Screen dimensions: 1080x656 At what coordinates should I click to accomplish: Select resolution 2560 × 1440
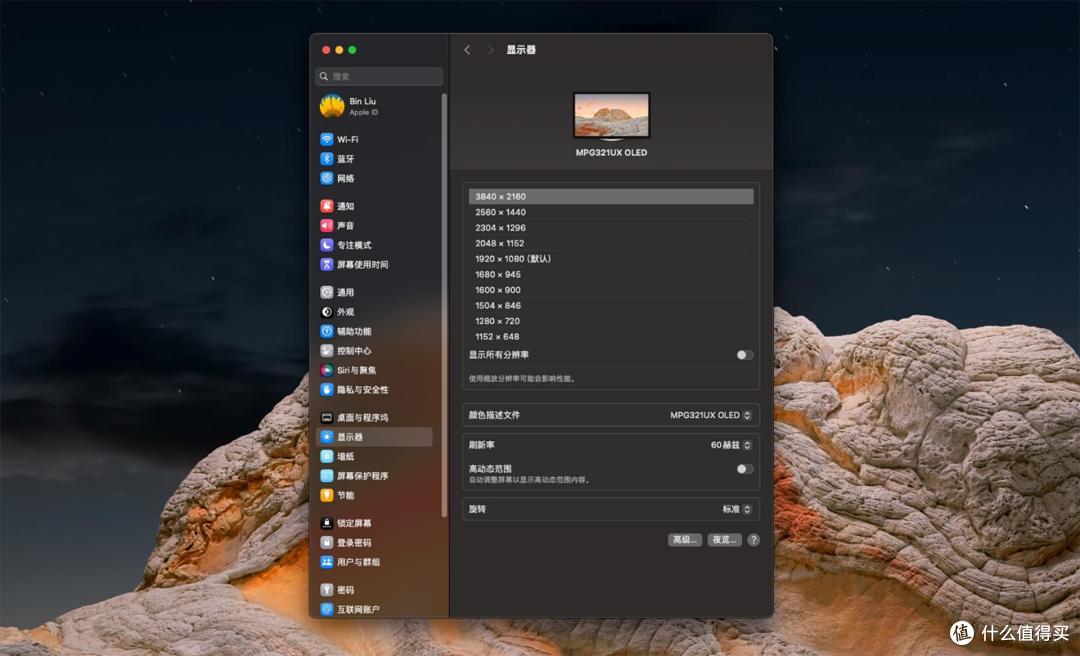coord(611,212)
